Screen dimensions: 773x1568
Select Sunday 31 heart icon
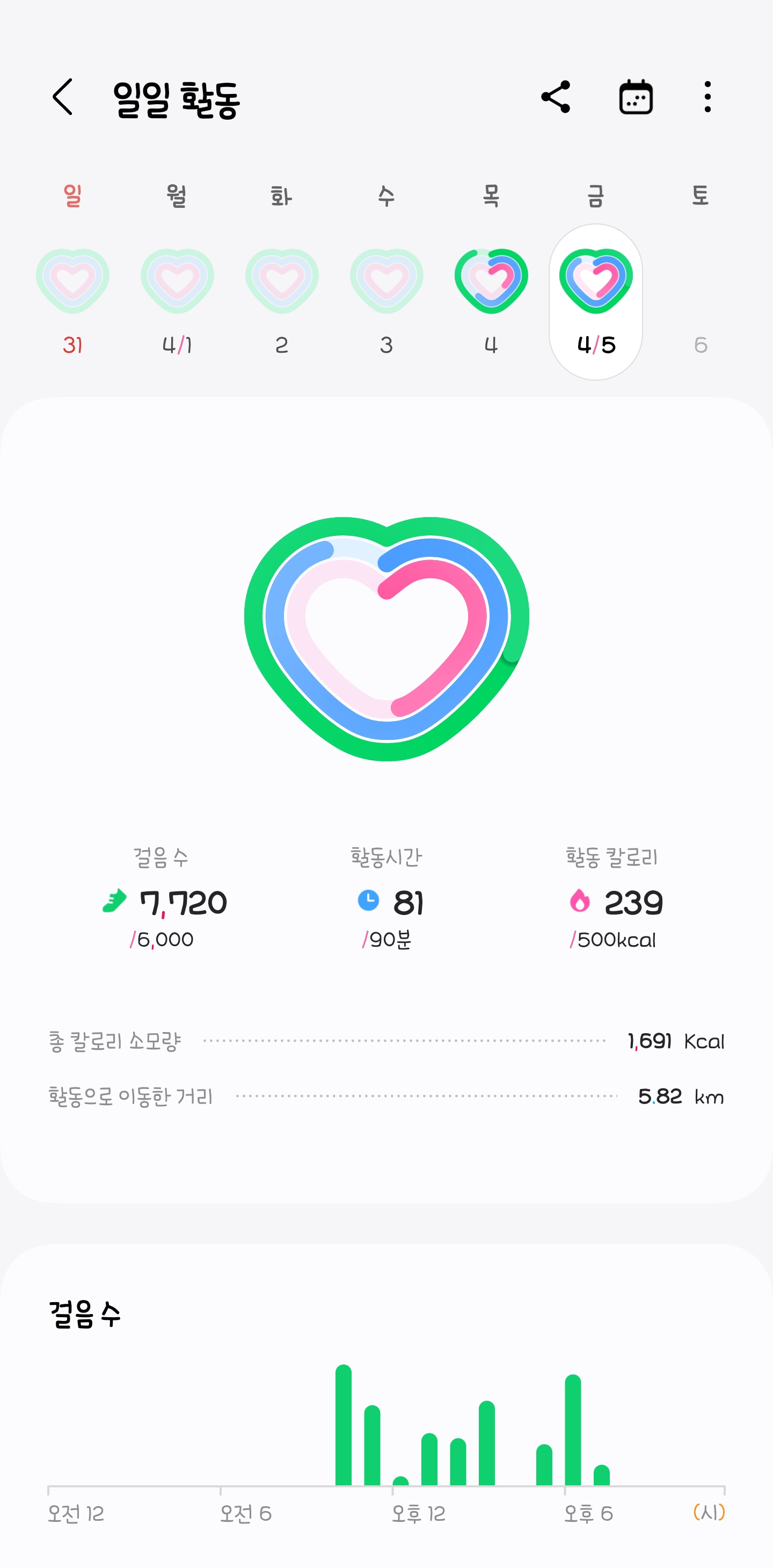72,281
